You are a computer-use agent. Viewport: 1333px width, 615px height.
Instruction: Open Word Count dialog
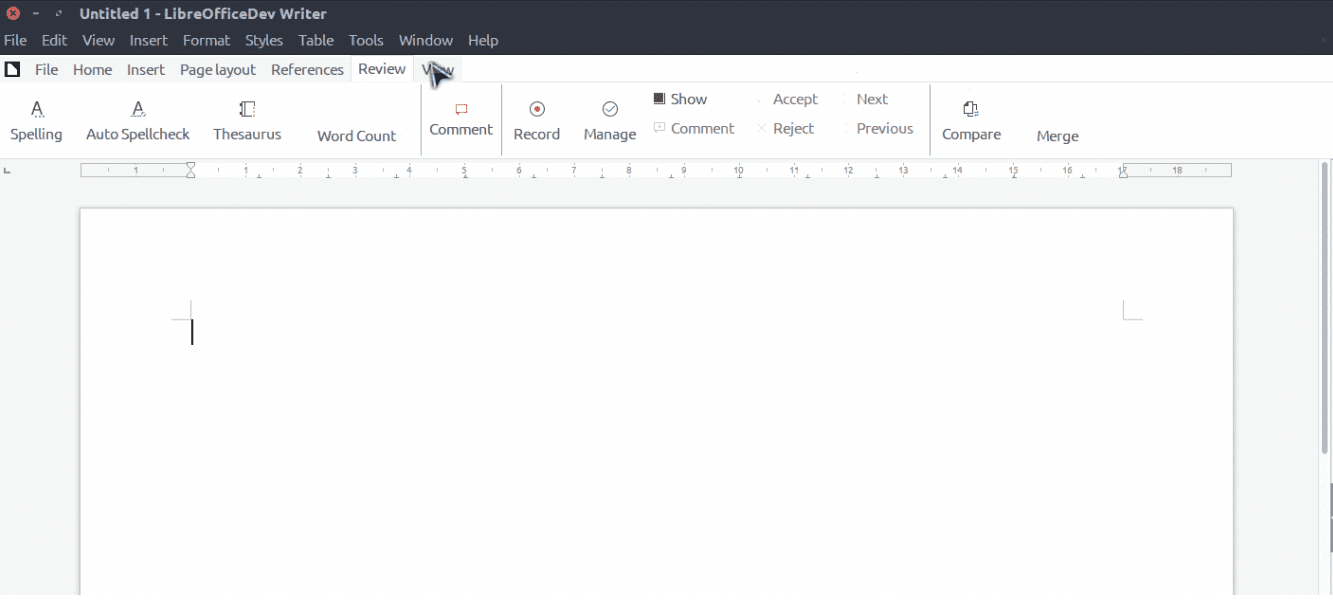pyautogui.click(x=356, y=135)
